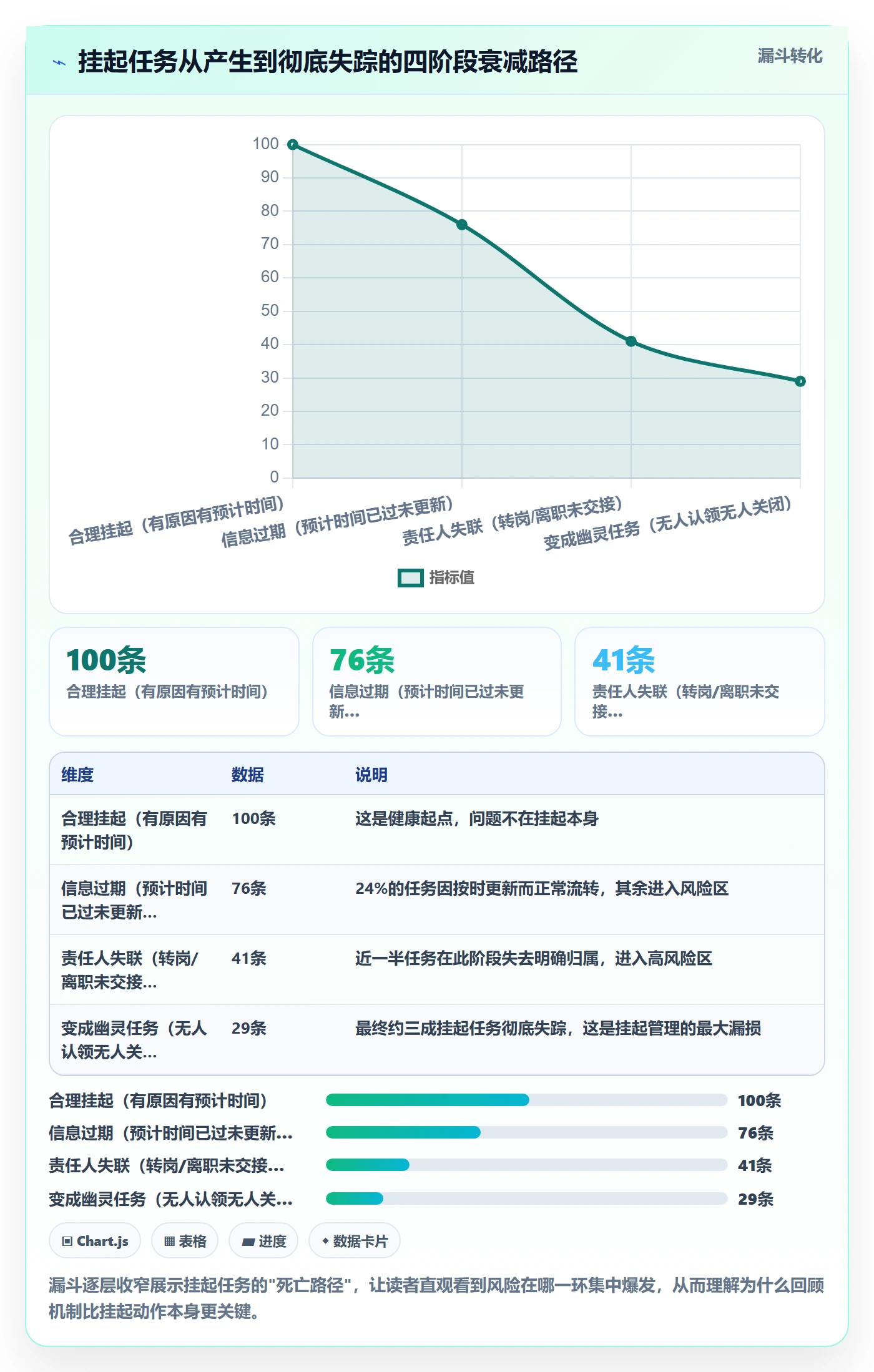874x1372 pixels.
Task: Click the progress bar for 信息过期
Action: 526,1132
